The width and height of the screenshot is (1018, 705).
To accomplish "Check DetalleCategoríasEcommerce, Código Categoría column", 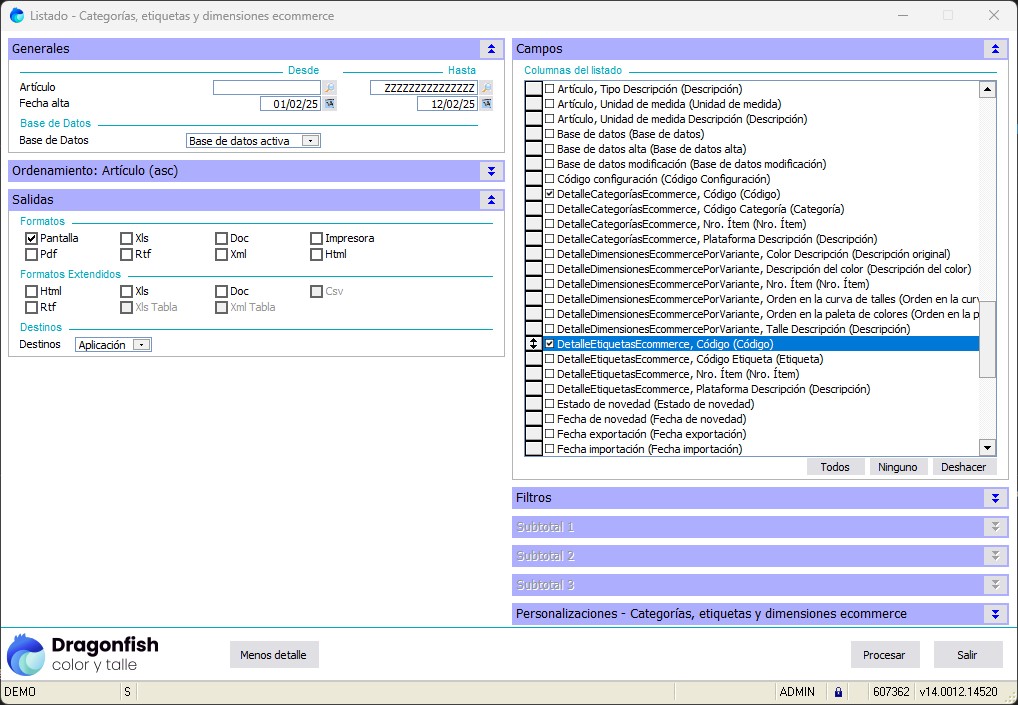I will (549, 209).
